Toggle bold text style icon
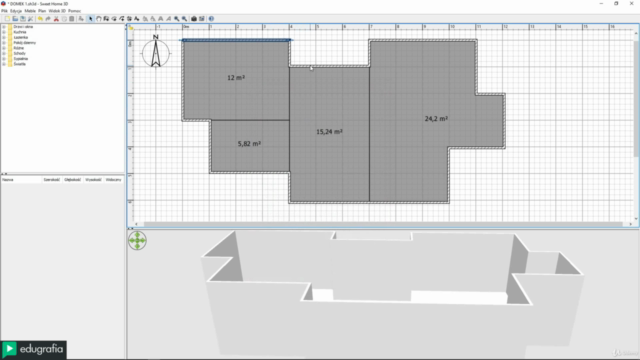The width and height of the screenshot is (640, 360). tap(160, 19)
